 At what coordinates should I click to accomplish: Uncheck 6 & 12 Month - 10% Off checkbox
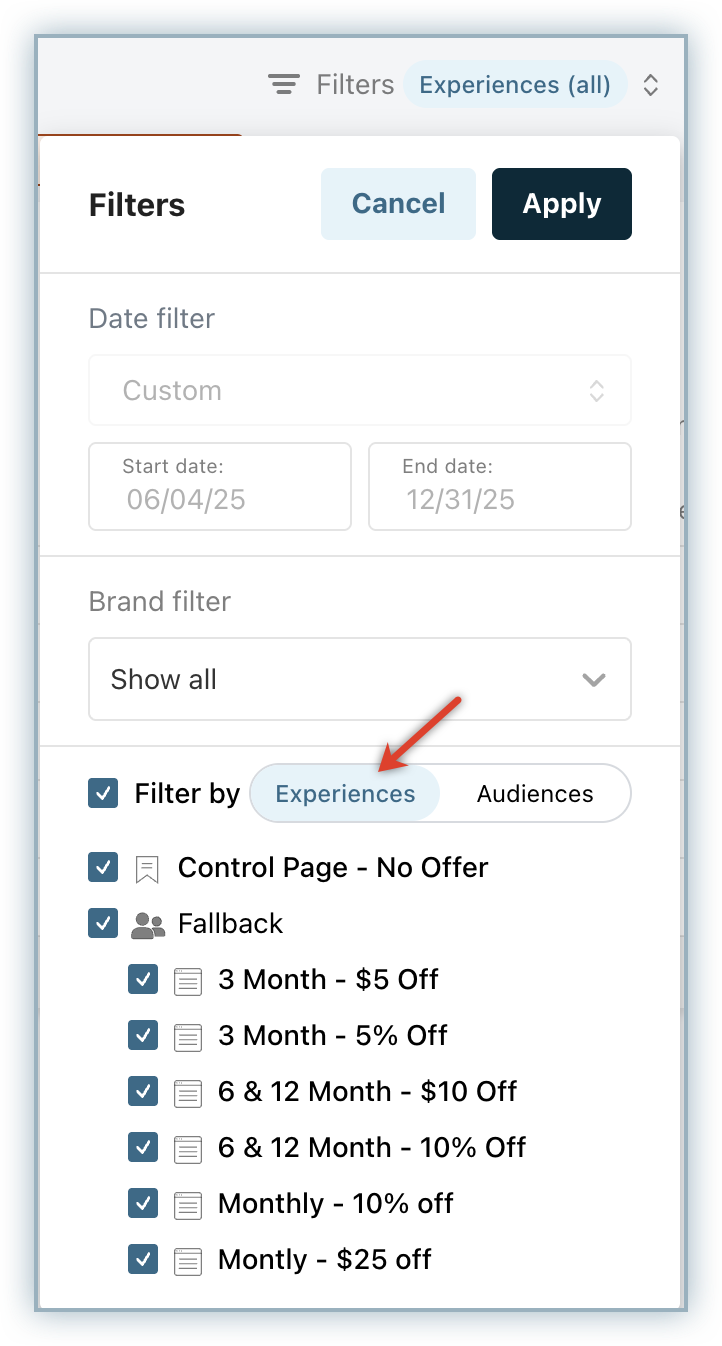click(143, 1147)
